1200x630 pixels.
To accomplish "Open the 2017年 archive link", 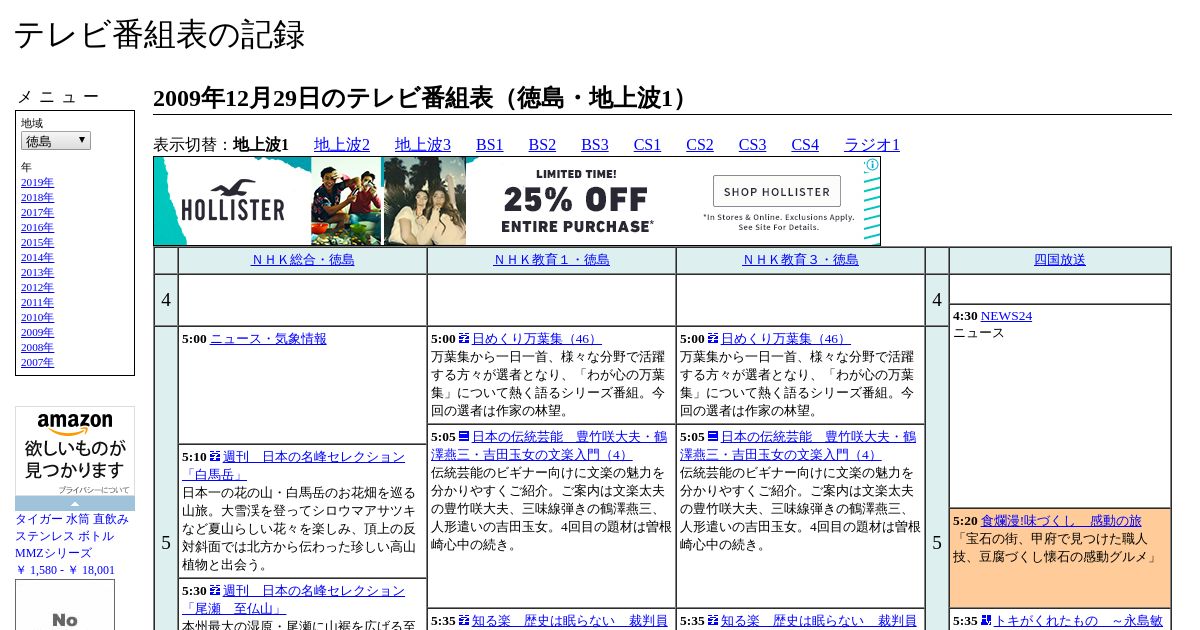I will (x=37, y=213).
